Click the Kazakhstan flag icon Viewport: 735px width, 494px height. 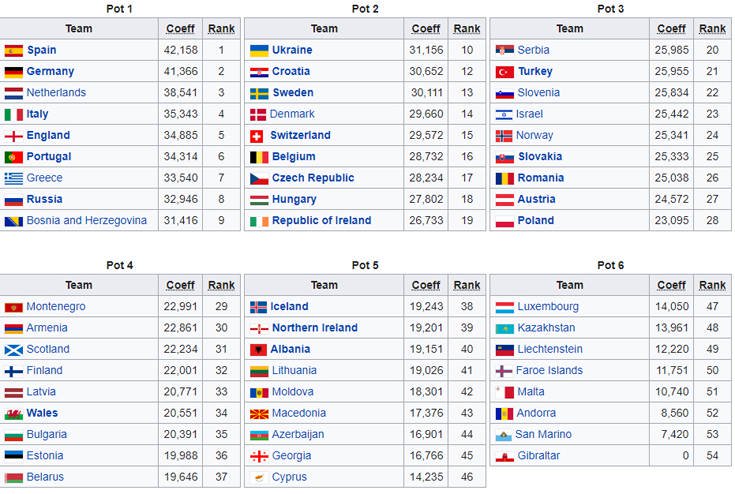point(505,328)
